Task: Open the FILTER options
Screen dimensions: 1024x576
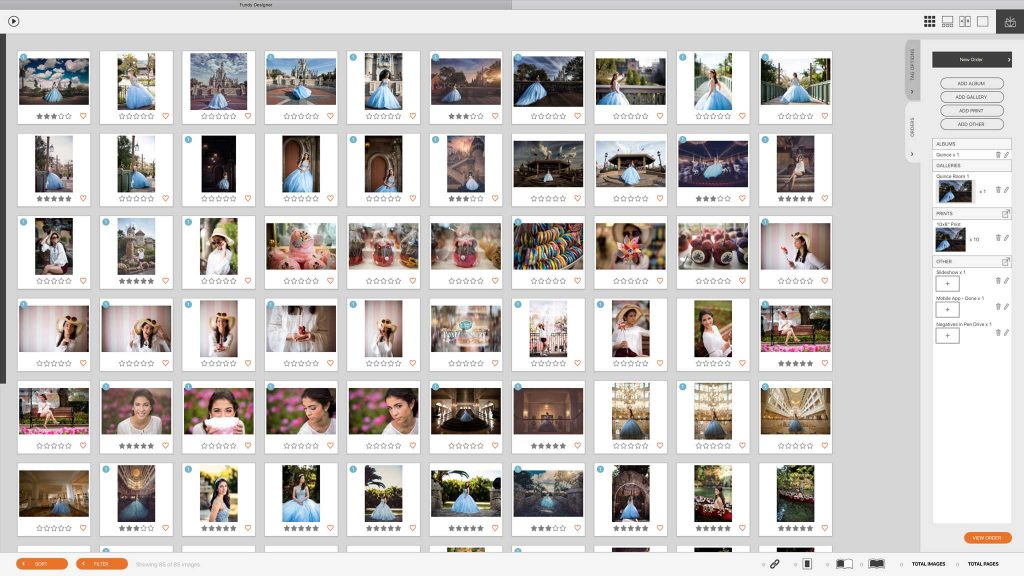Action: click(x=102, y=564)
